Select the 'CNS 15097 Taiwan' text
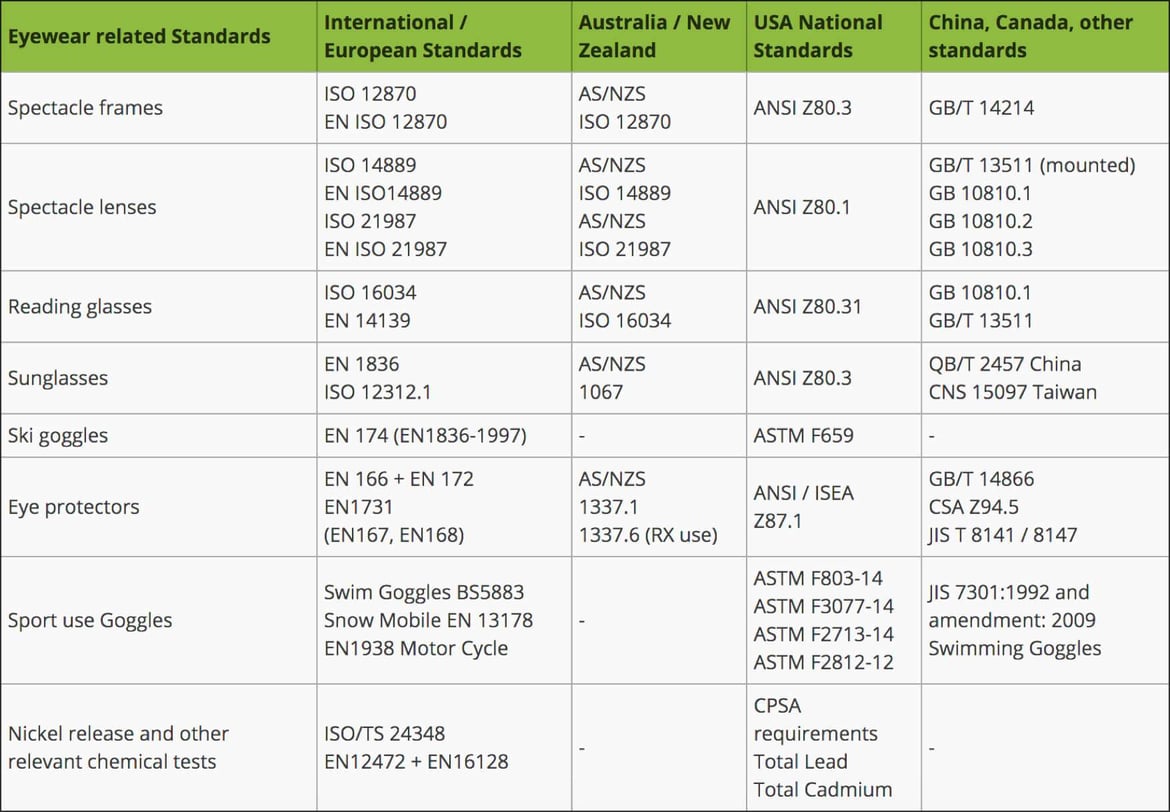This screenshot has width=1170, height=812. [x=1013, y=392]
